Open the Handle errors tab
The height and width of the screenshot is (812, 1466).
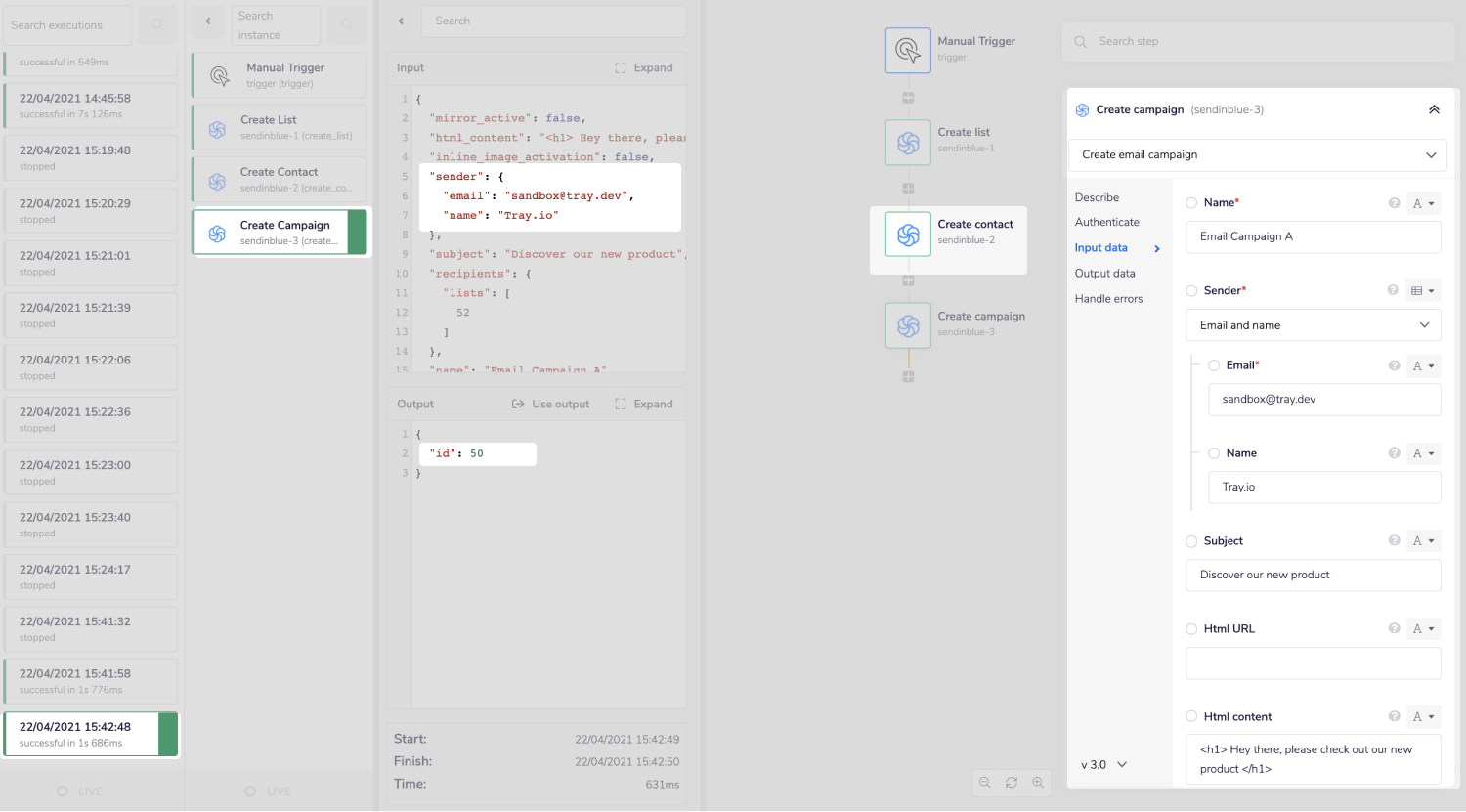click(1108, 299)
